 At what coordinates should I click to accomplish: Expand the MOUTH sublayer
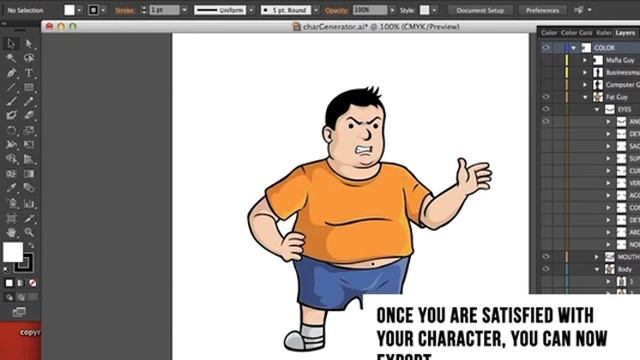596,257
